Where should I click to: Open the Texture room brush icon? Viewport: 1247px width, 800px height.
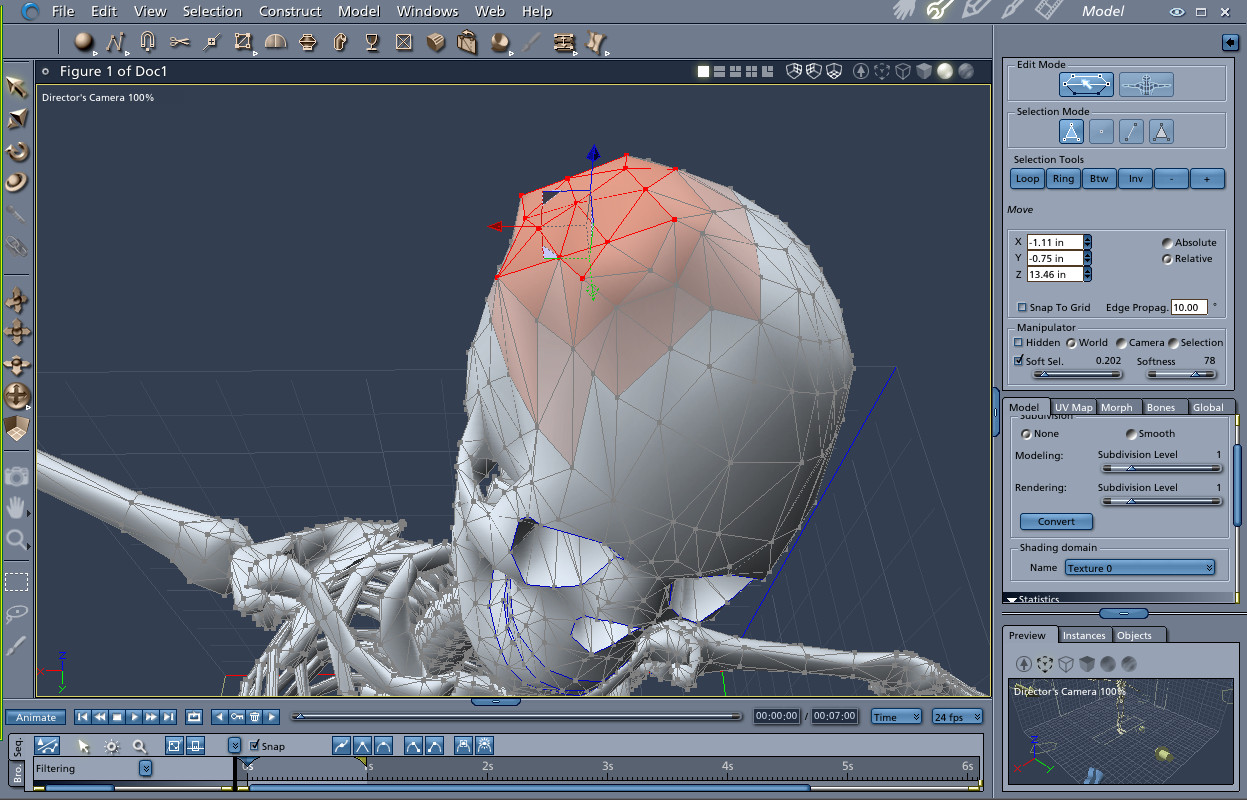pyautogui.click(x=1010, y=11)
